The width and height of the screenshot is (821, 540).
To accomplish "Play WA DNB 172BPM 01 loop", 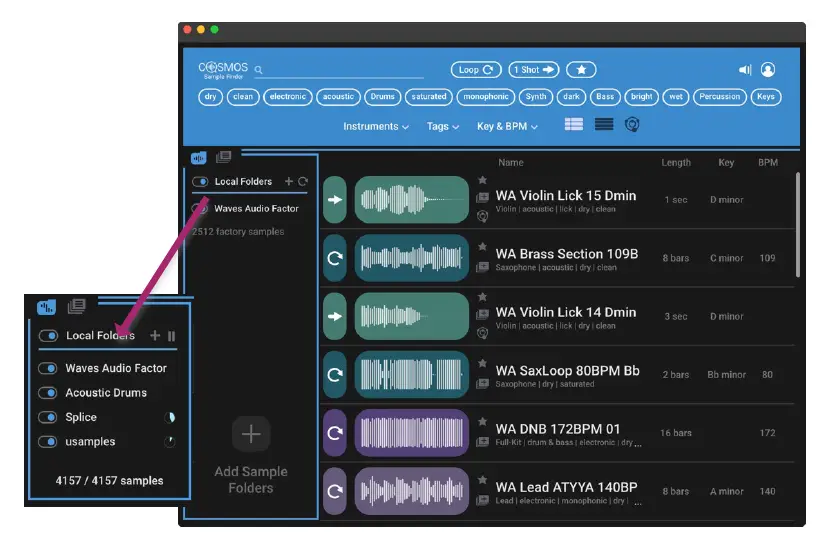I will pyautogui.click(x=335, y=433).
